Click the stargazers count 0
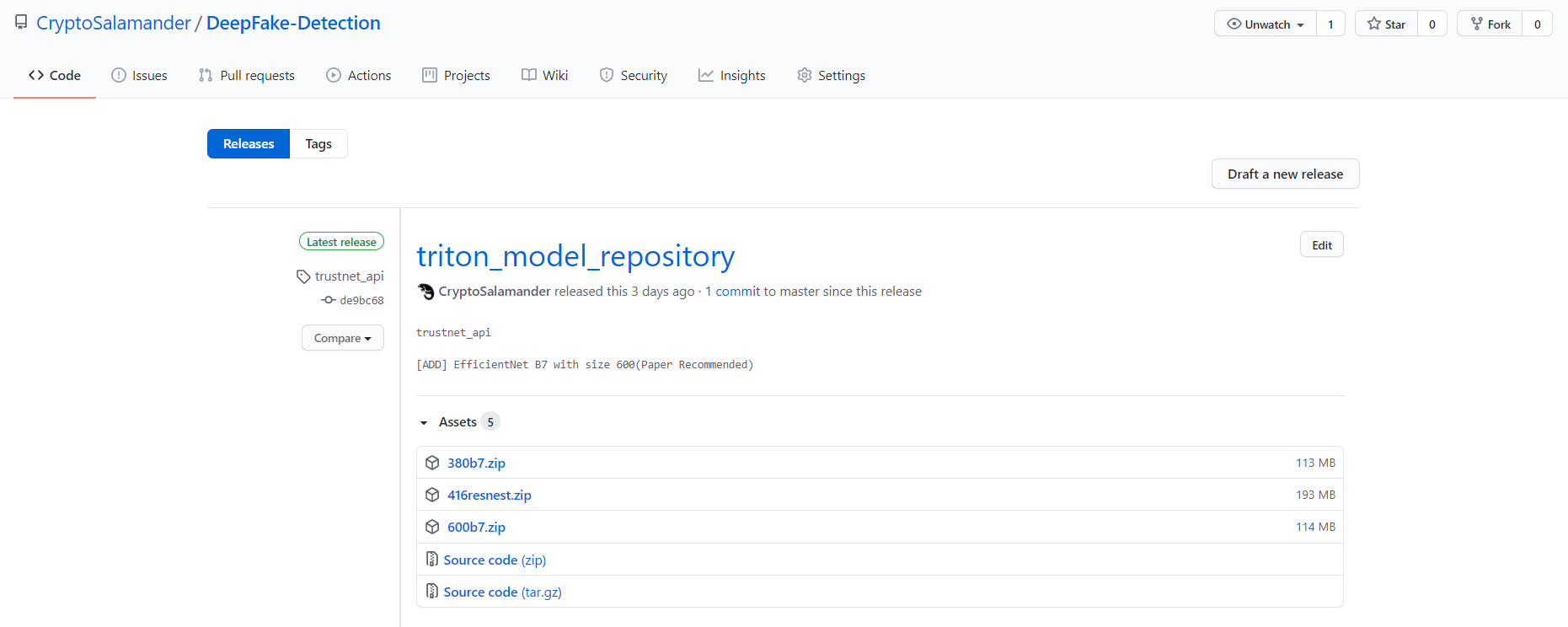 (1432, 24)
